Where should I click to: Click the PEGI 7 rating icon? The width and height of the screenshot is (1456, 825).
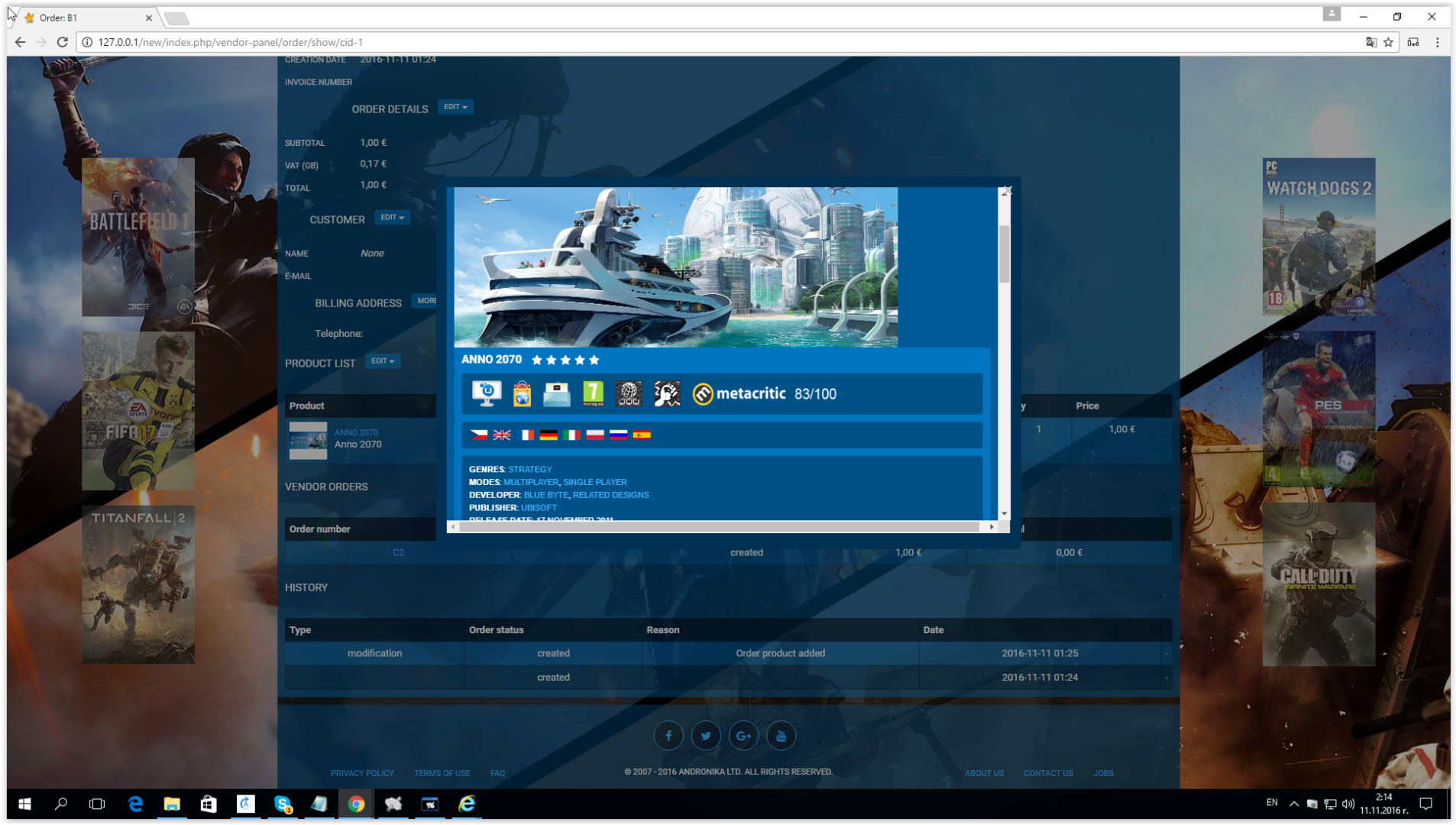click(x=593, y=393)
